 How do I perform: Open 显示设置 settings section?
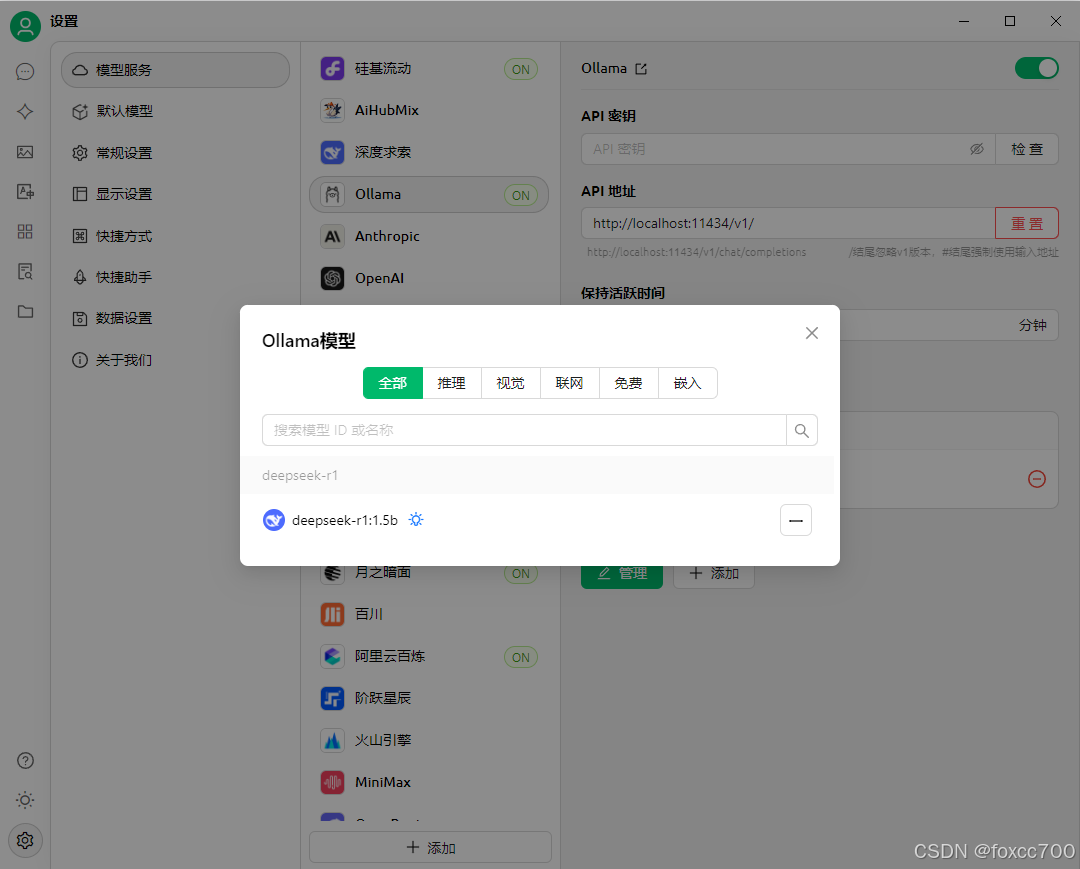pyautogui.click(x=176, y=194)
